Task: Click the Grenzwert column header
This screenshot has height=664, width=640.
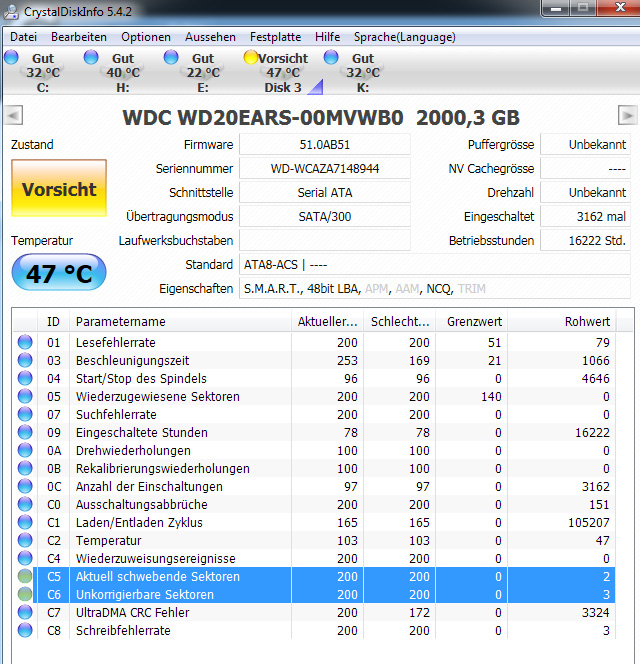Action: (x=471, y=321)
